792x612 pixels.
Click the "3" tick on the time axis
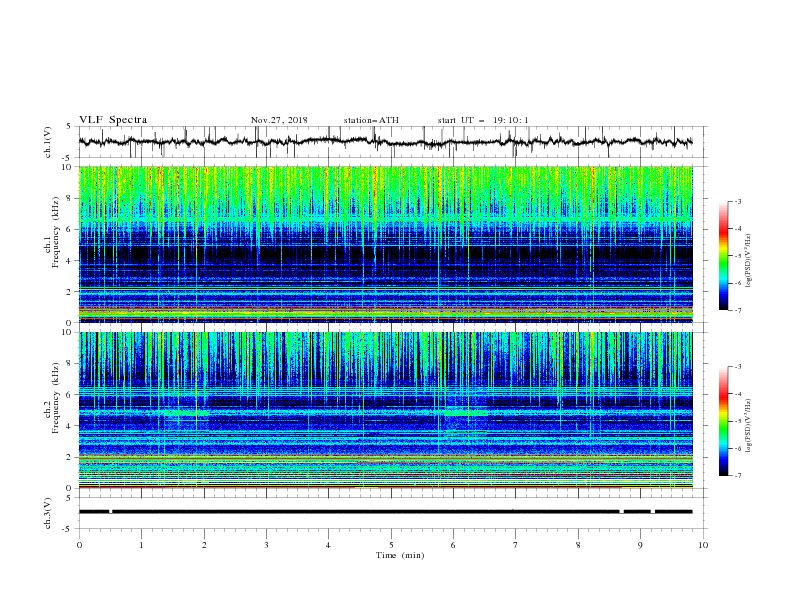pos(266,545)
